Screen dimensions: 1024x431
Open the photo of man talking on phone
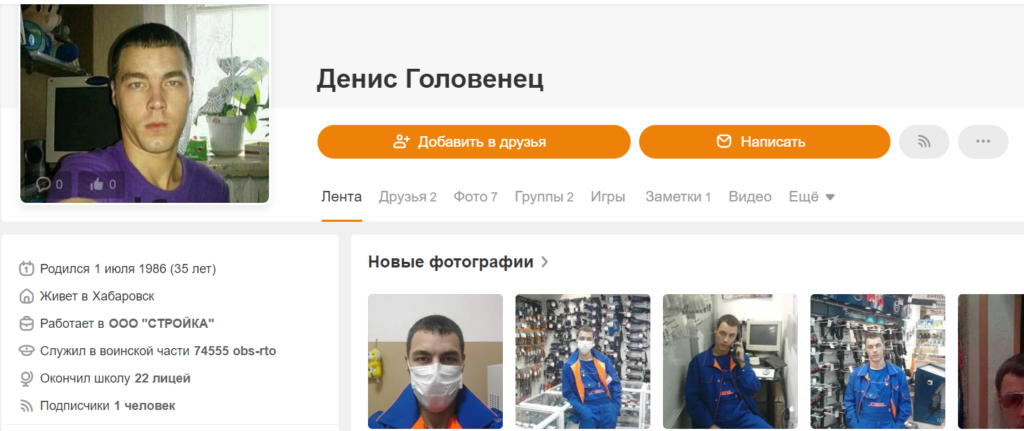[730, 361]
